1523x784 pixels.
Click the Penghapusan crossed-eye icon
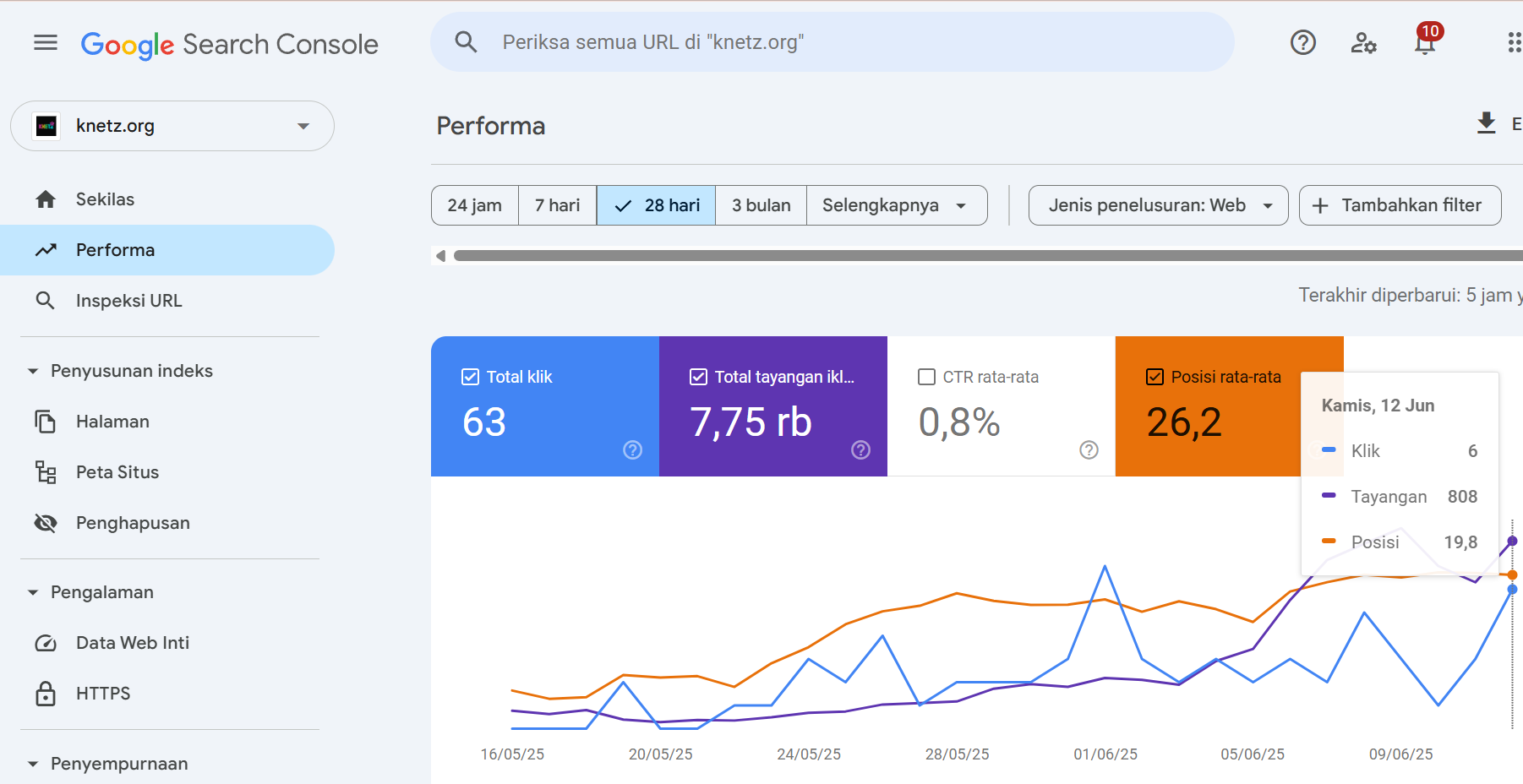click(x=46, y=523)
